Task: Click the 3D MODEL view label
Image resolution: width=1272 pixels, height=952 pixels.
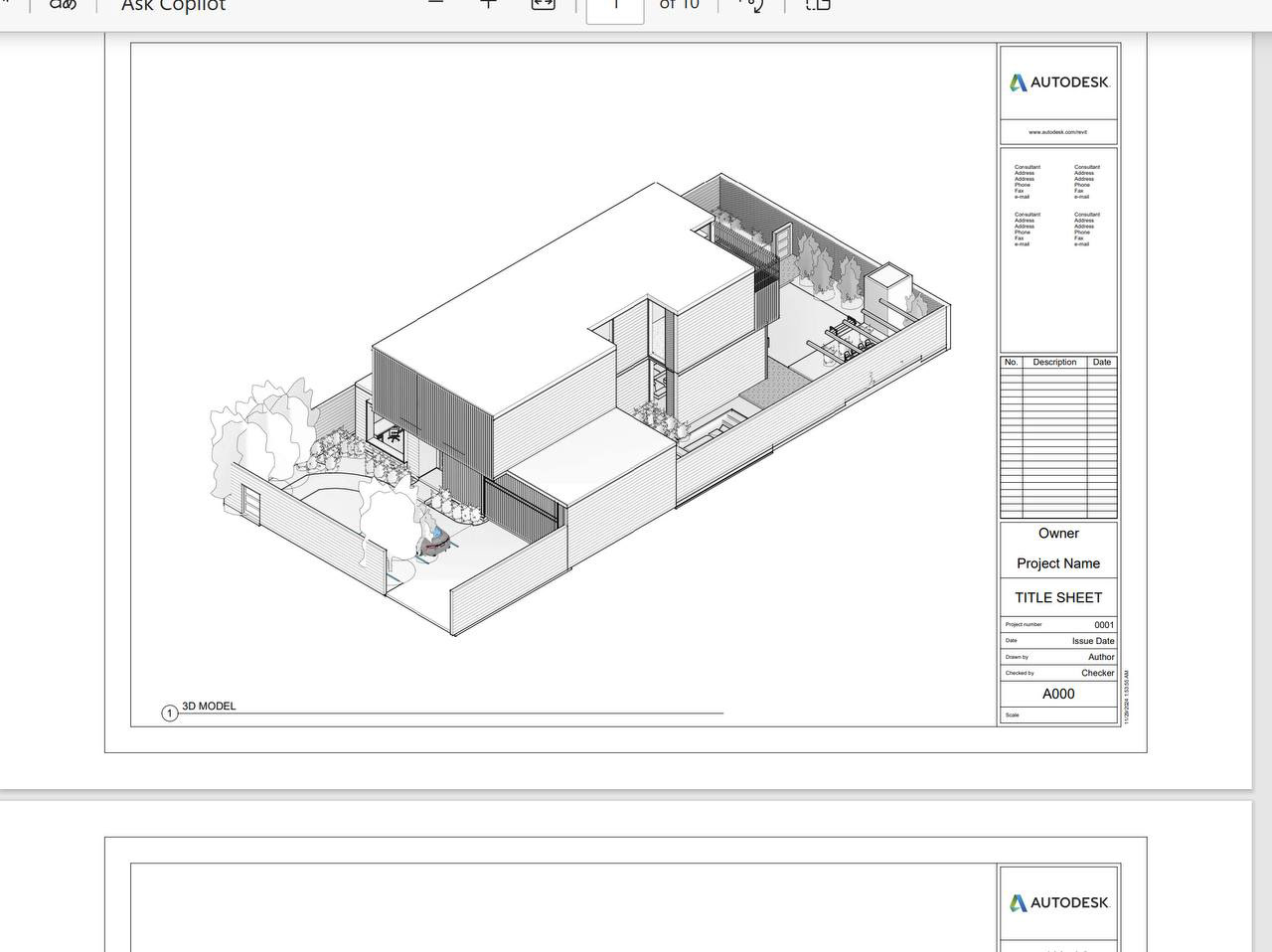Action: [209, 707]
